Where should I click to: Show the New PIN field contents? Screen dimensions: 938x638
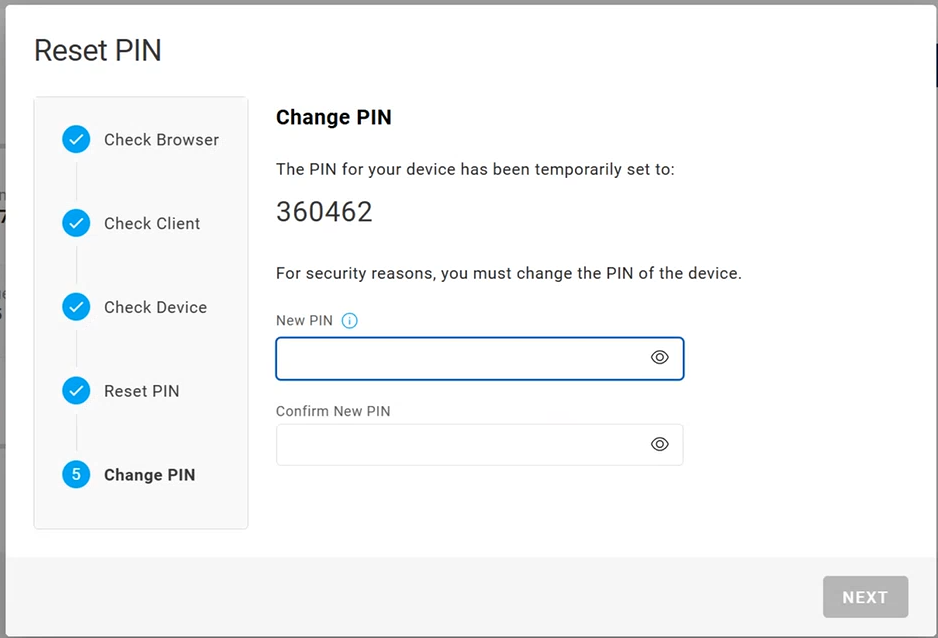(x=659, y=358)
